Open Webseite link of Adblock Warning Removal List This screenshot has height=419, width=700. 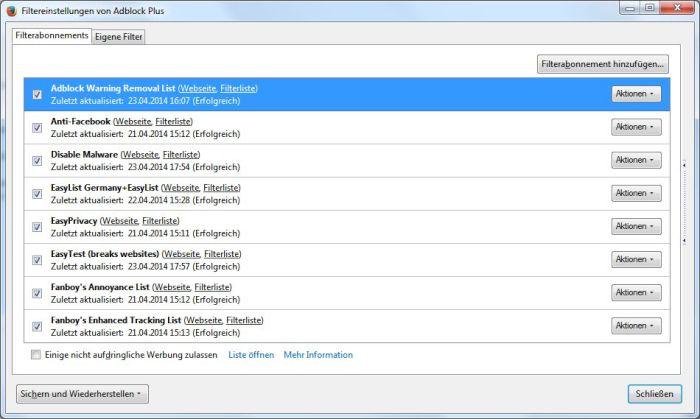click(198, 88)
